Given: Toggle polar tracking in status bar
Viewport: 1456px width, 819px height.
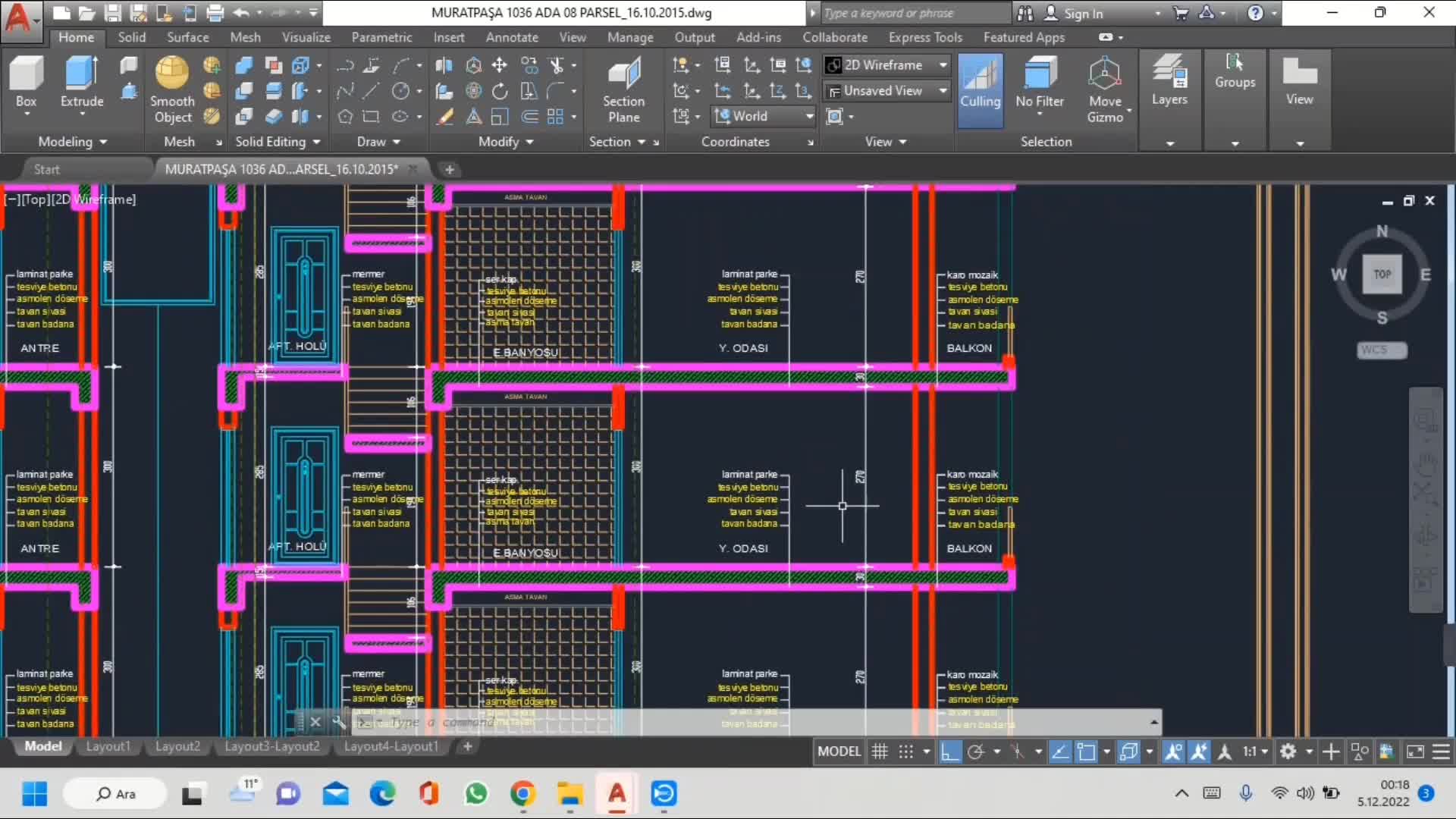Looking at the screenshot, I should tap(975, 752).
